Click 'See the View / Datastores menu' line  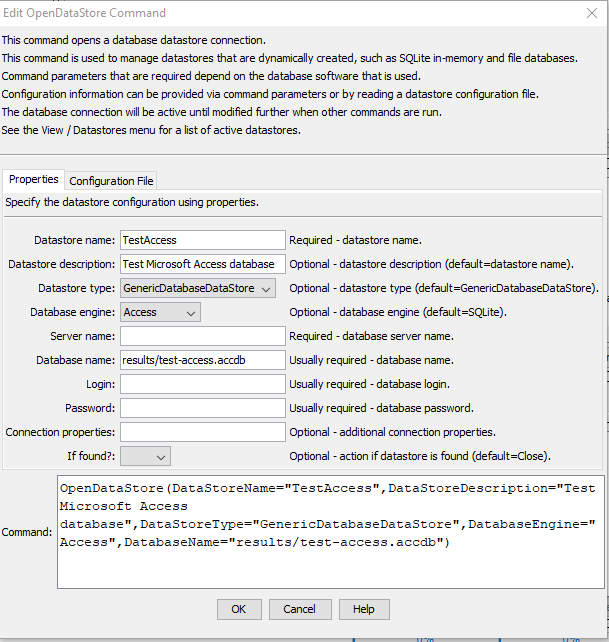[x=151, y=130]
